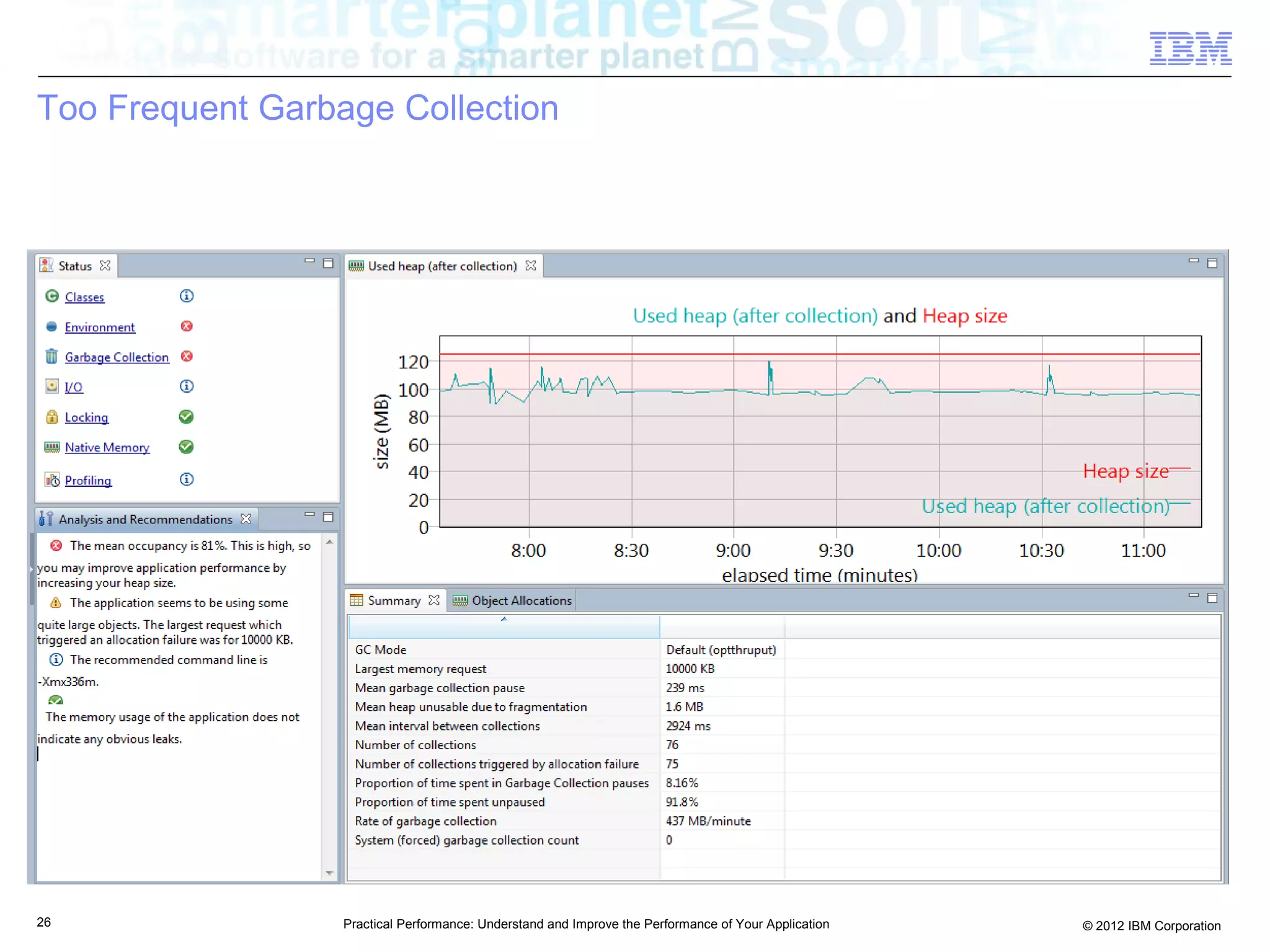Switch to the Object Allocations tab
The image size is (1270, 952).
513,600
